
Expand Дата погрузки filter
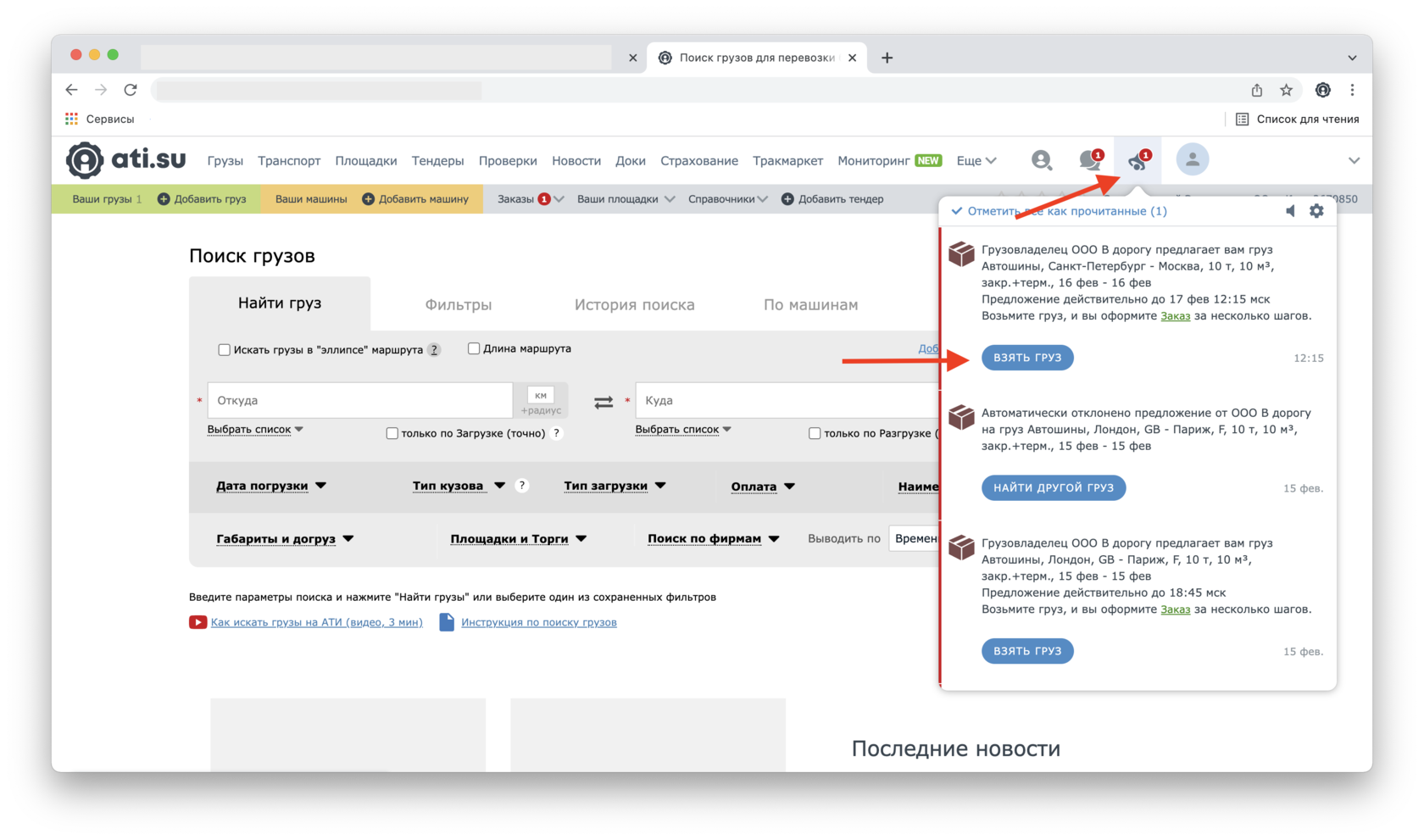click(x=271, y=486)
